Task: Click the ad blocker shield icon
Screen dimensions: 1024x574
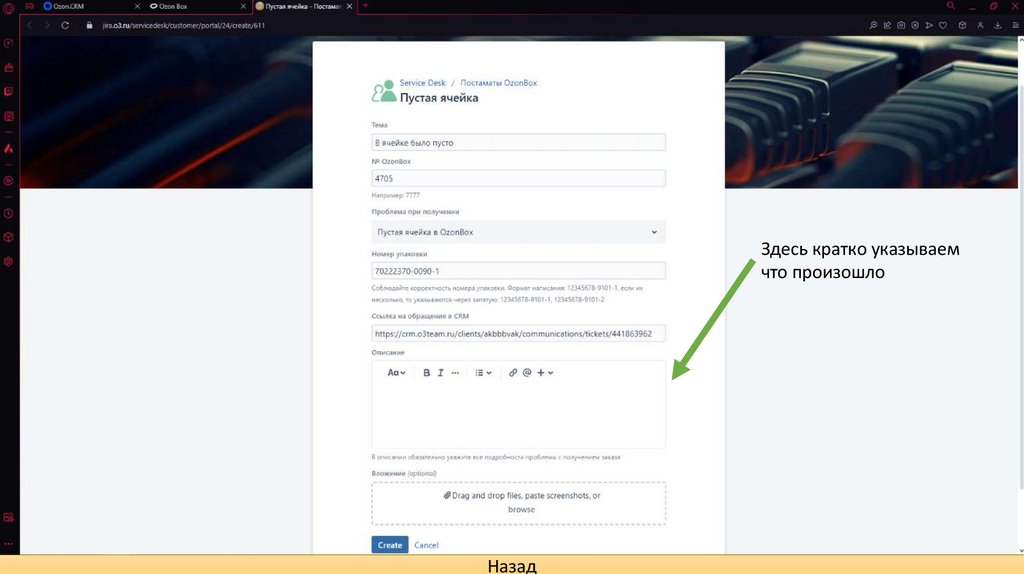Action: click(915, 25)
